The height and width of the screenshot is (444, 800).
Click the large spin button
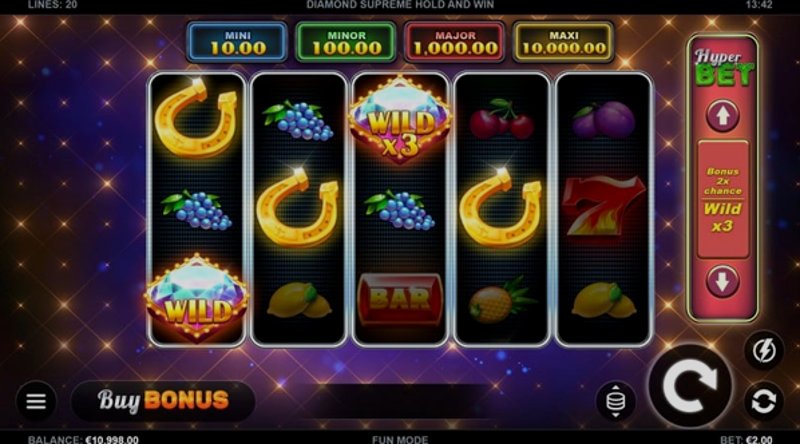click(x=690, y=386)
